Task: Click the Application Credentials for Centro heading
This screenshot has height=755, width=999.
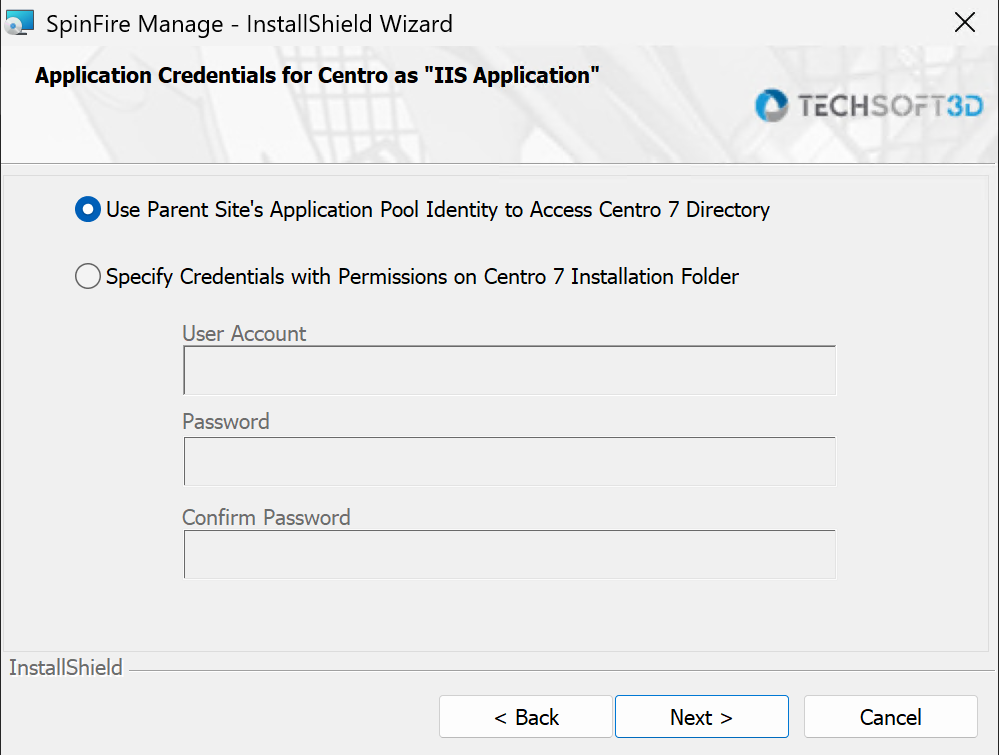Action: 317,75
